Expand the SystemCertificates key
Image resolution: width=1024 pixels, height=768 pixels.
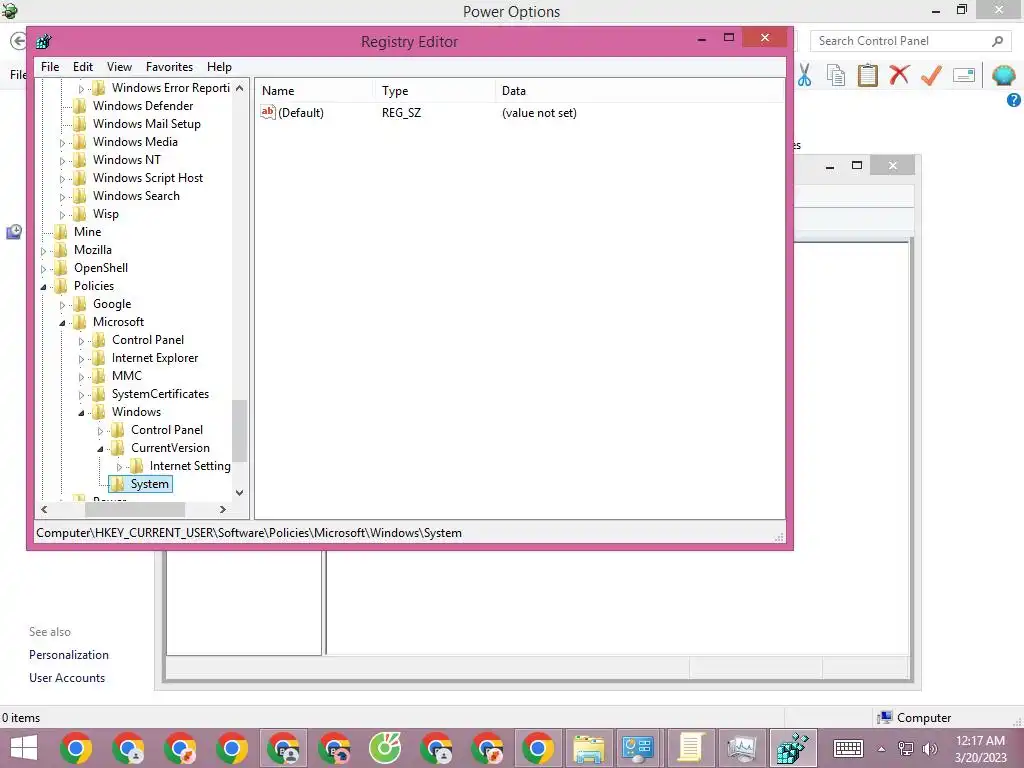[81, 394]
